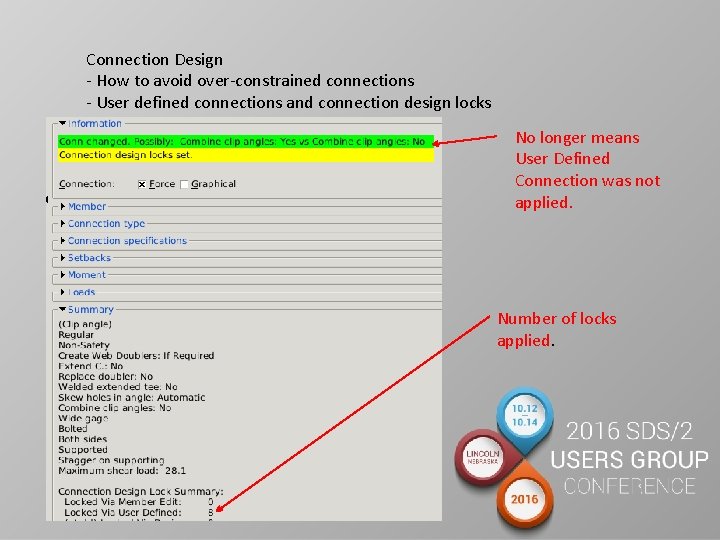Viewport: 720px width, 540px height.
Task: Click the 'Connection:' label
Action: (86, 184)
